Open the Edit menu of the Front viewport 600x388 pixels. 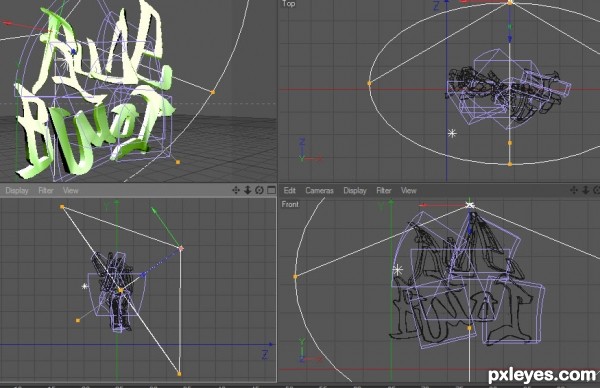pyautogui.click(x=290, y=191)
